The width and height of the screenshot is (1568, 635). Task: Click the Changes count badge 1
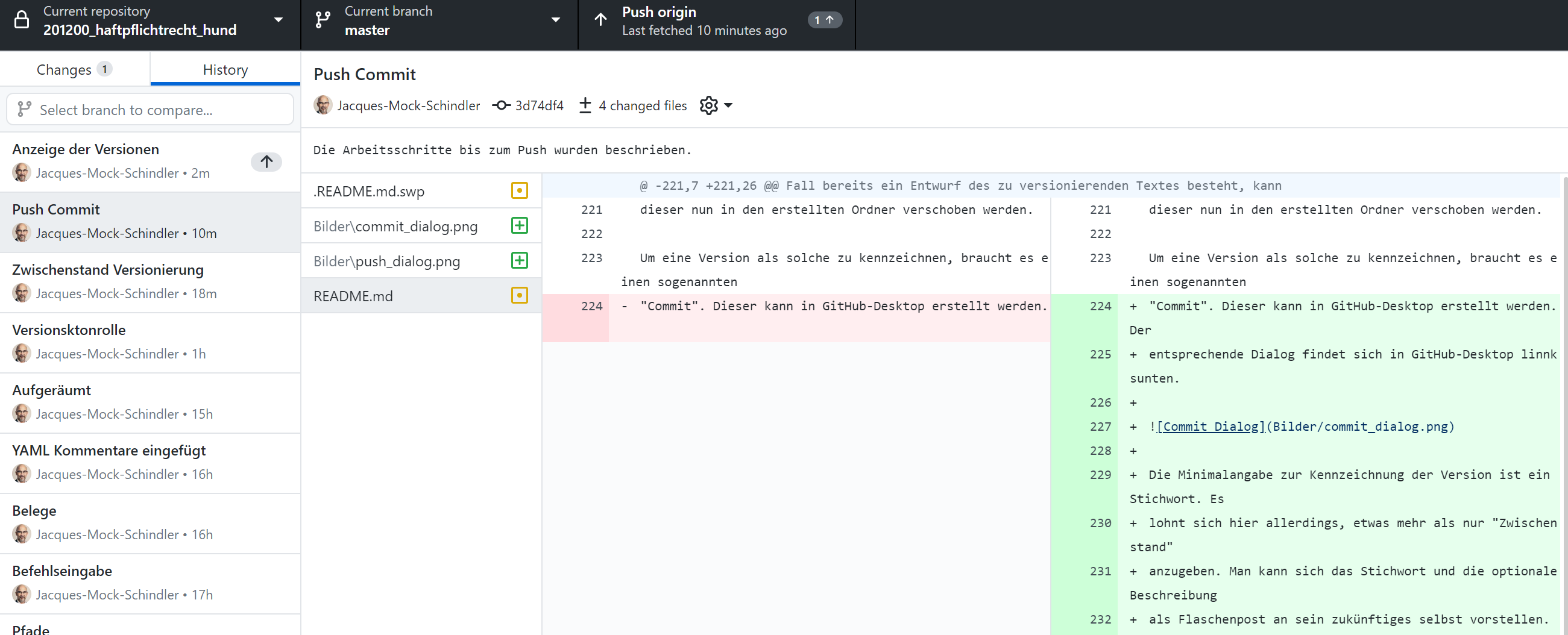click(105, 69)
